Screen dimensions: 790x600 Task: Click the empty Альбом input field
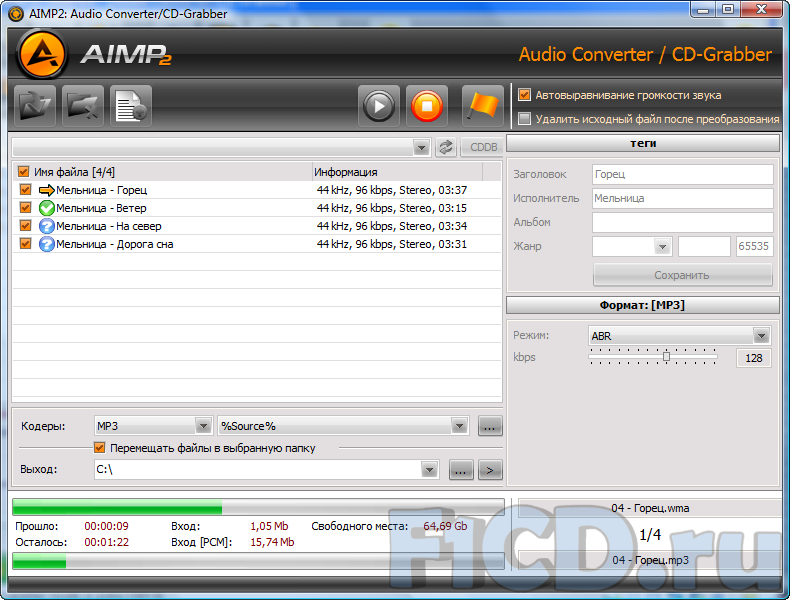683,222
